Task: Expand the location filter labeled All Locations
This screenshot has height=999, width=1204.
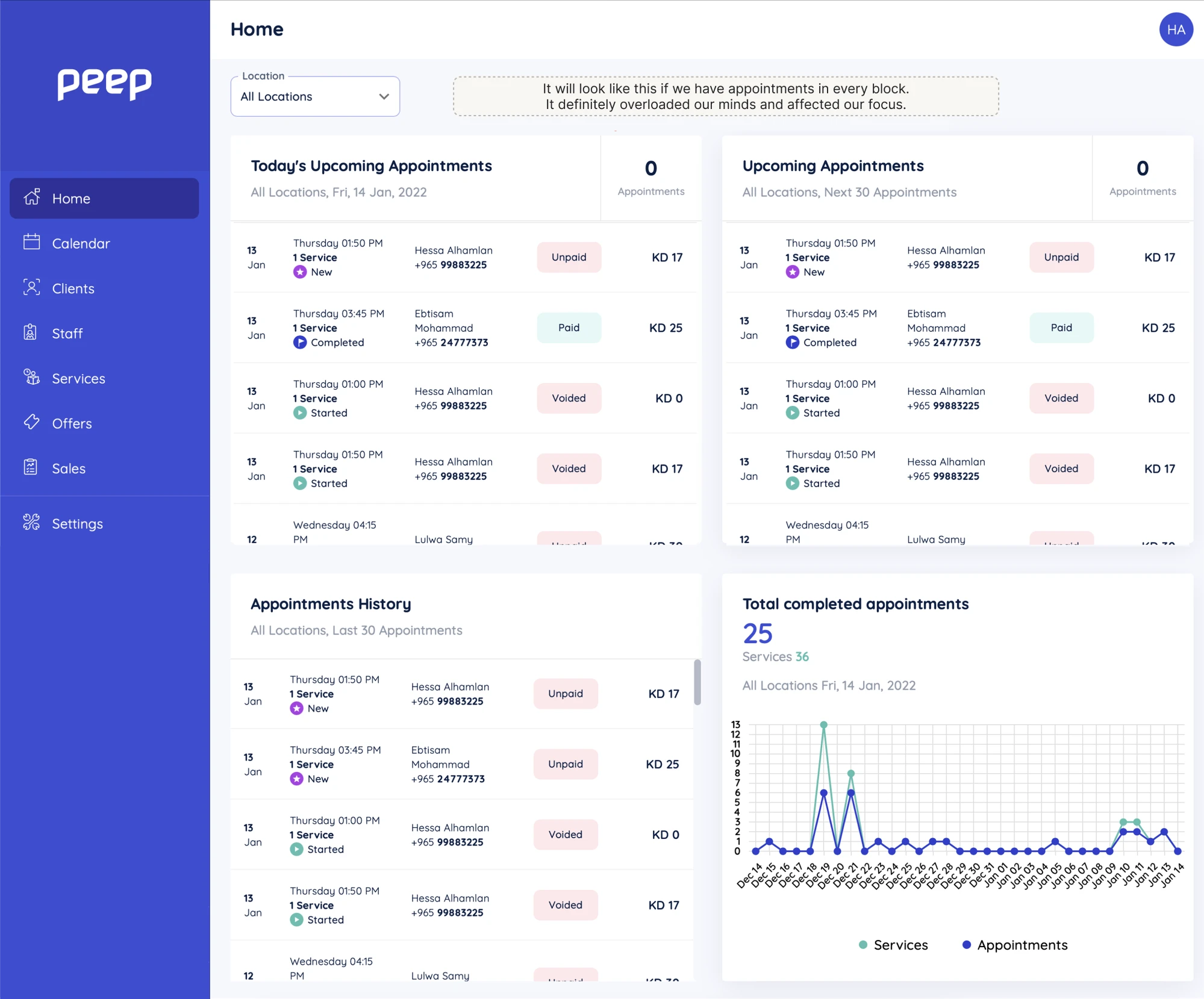Action: (314, 96)
